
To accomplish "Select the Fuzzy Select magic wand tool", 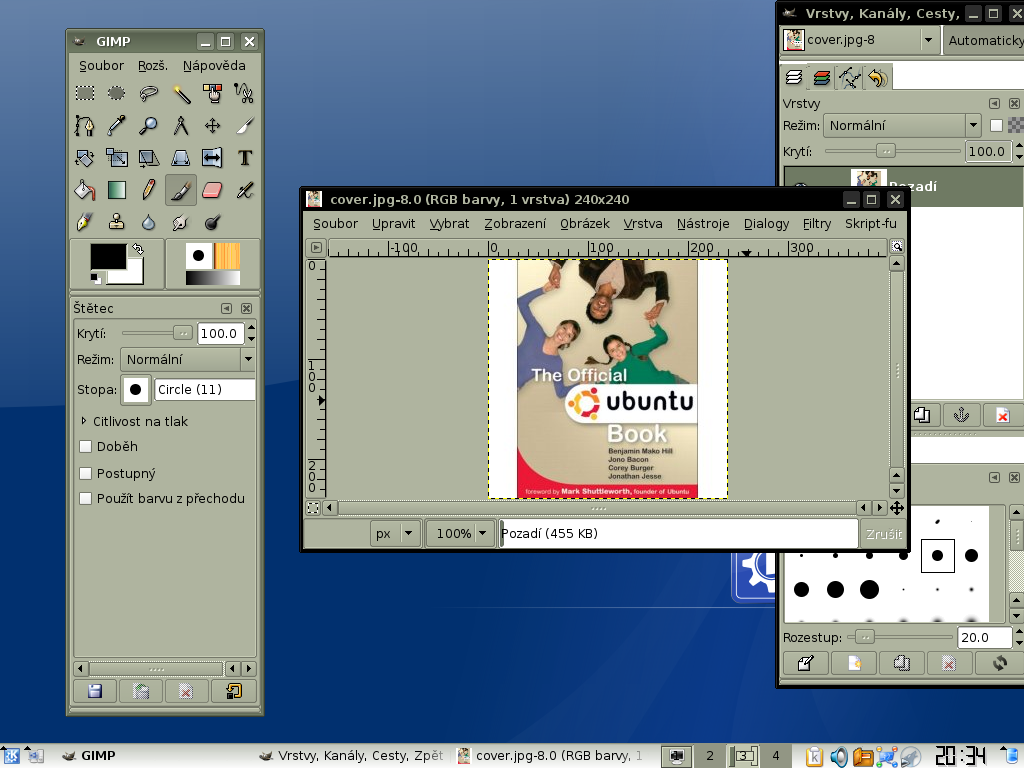I will pyautogui.click(x=181, y=93).
